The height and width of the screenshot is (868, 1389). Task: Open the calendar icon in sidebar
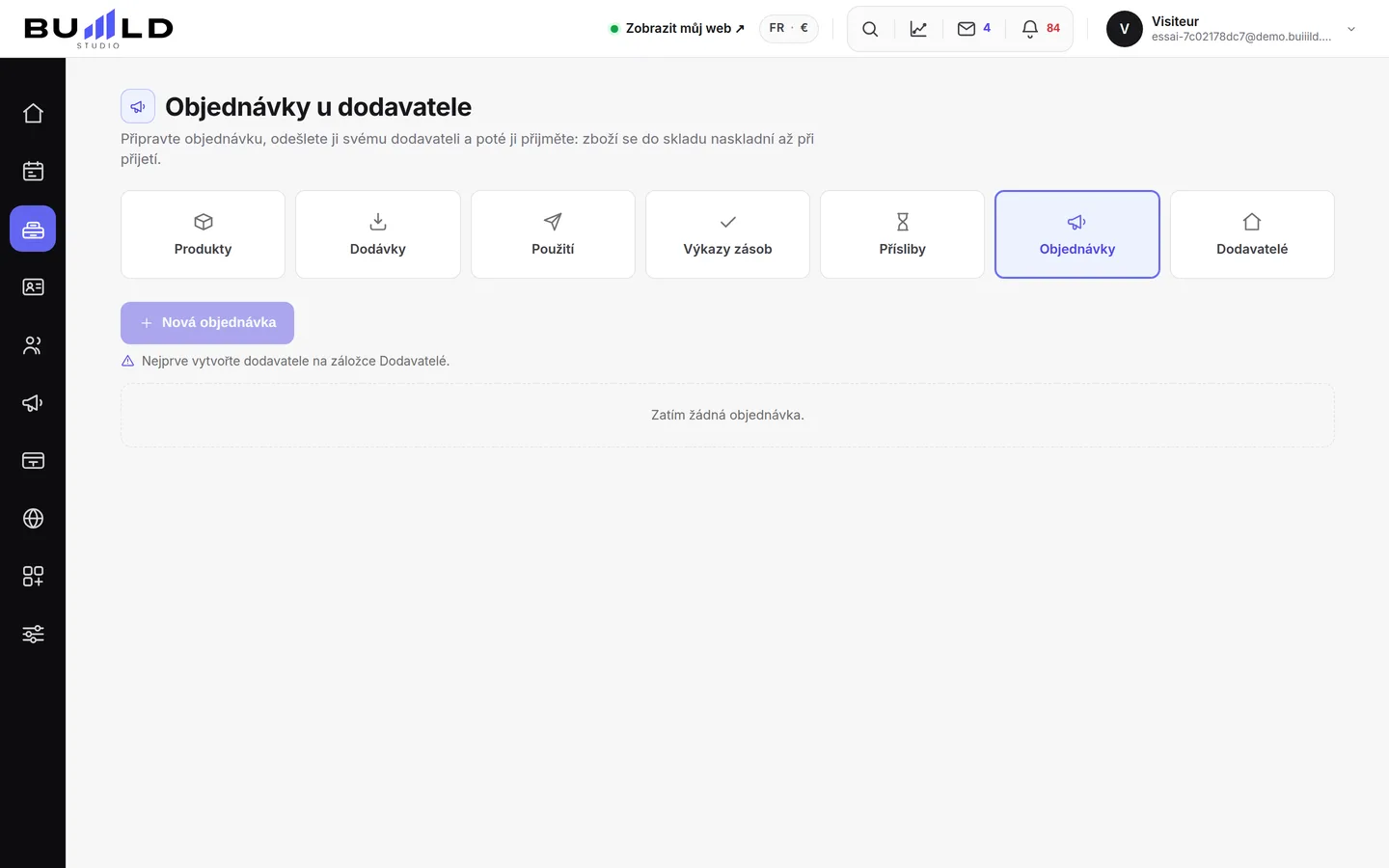tap(33, 171)
